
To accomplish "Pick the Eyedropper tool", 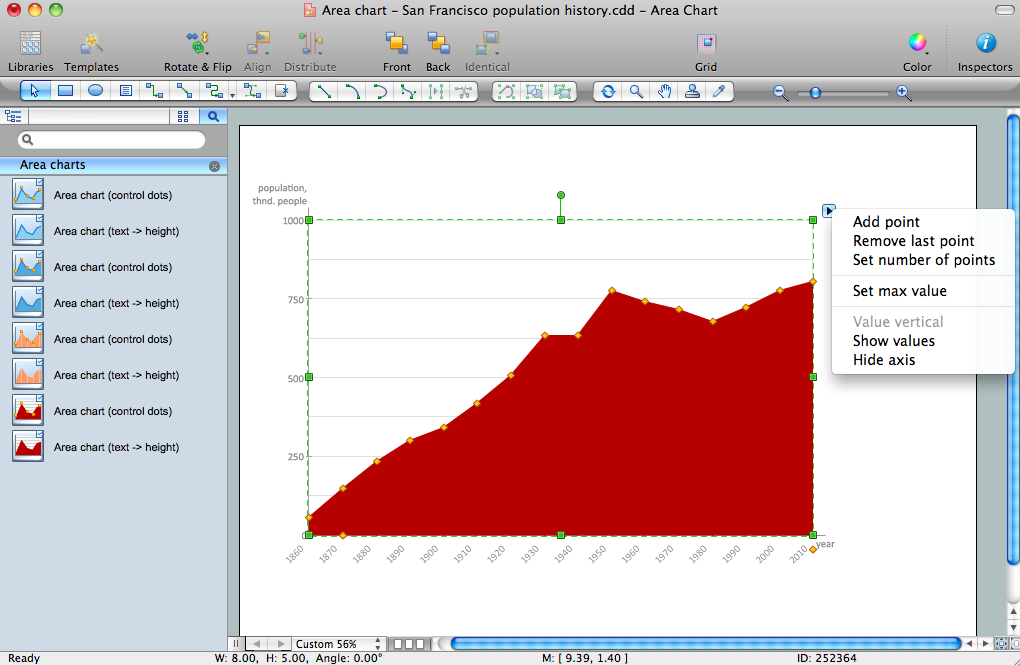I will coord(719,91).
